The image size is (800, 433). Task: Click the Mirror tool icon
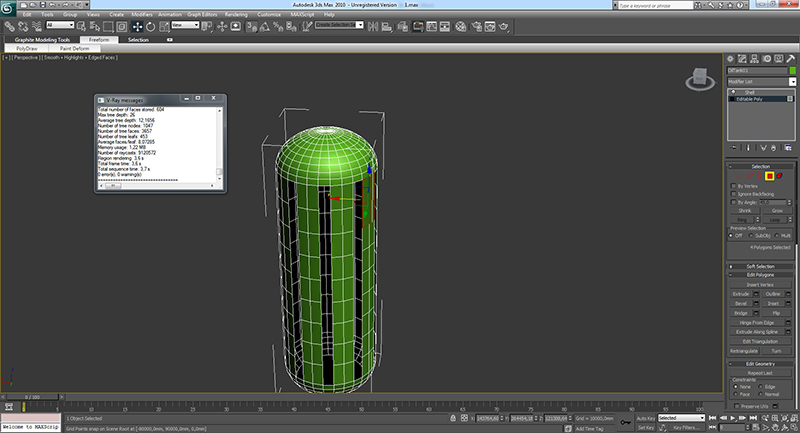coord(373,27)
